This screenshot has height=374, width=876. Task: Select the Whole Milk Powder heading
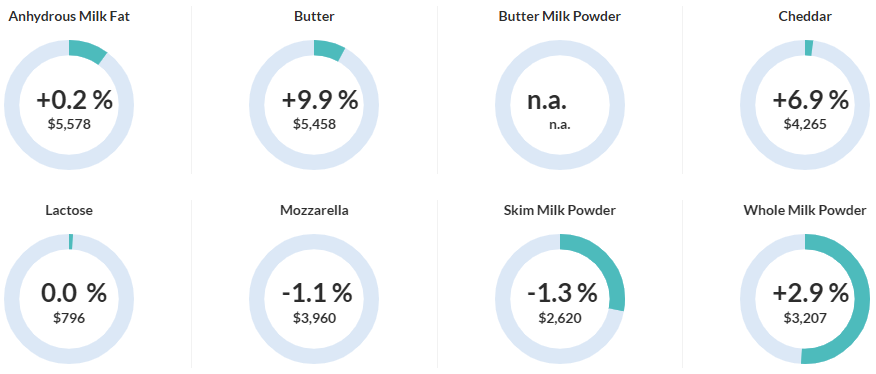805,211
